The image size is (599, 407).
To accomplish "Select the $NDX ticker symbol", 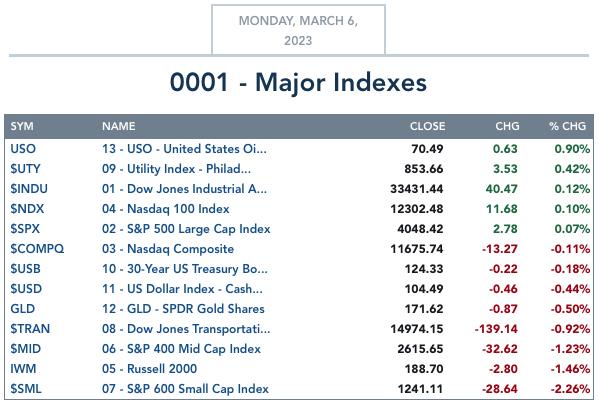I will (27, 209).
